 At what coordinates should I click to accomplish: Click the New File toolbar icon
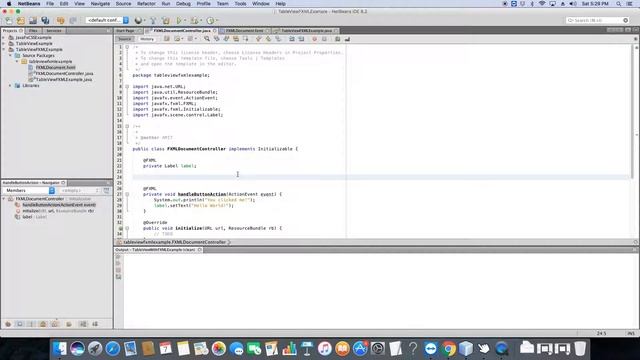(x=9, y=20)
